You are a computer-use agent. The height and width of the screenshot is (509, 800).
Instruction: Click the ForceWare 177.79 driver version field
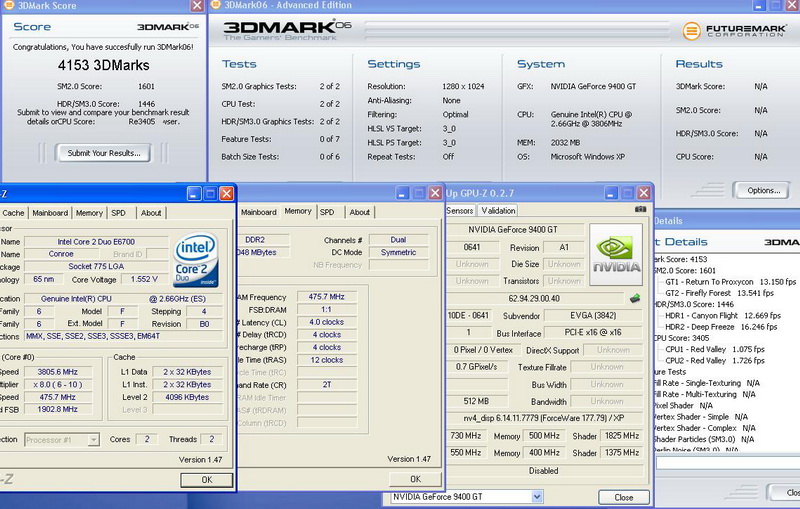pyautogui.click(x=544, y=418)
